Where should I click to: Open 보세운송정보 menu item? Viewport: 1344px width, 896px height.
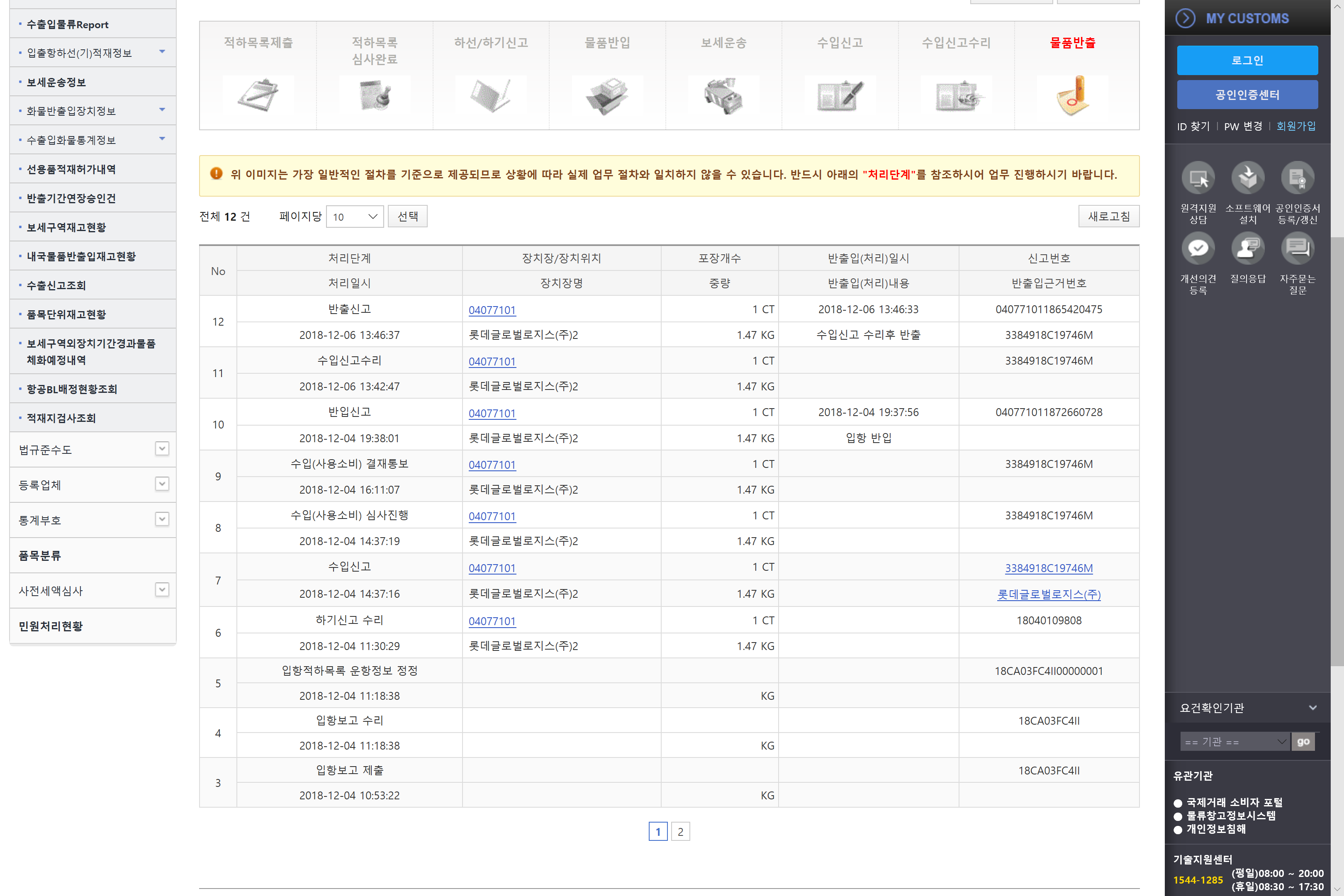pyautogui.click(x=56, y=82)
